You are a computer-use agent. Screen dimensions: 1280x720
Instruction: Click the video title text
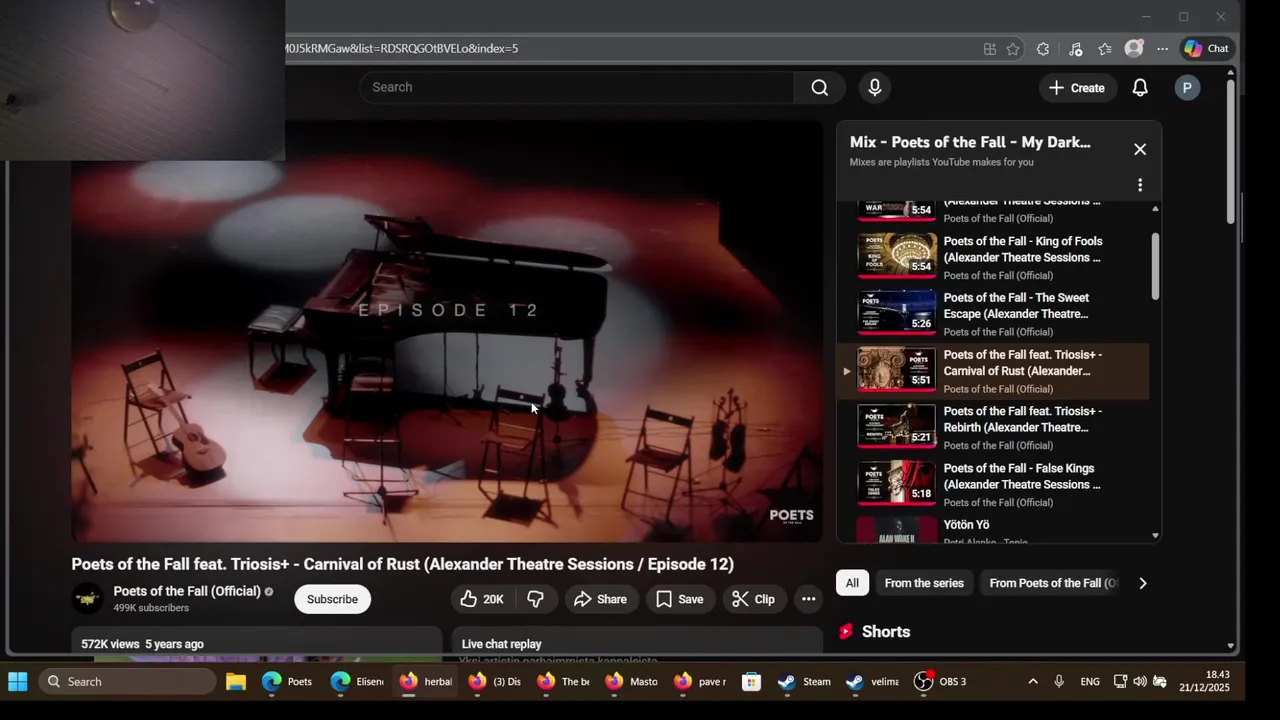[x=402, y=564]
